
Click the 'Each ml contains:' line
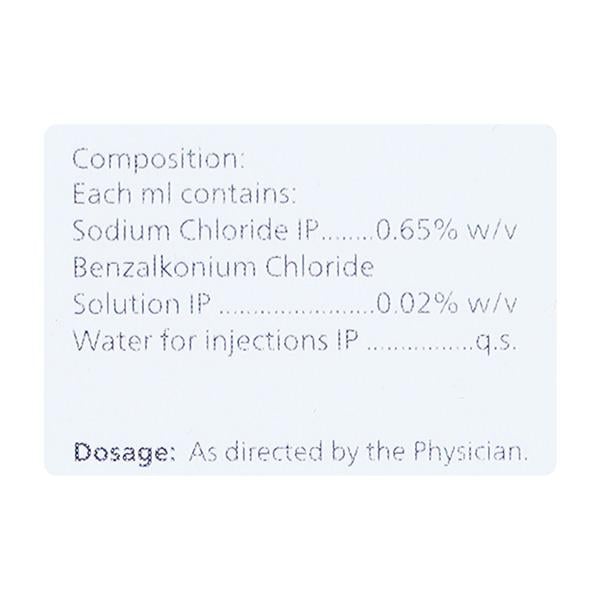[x=182, y=194]
